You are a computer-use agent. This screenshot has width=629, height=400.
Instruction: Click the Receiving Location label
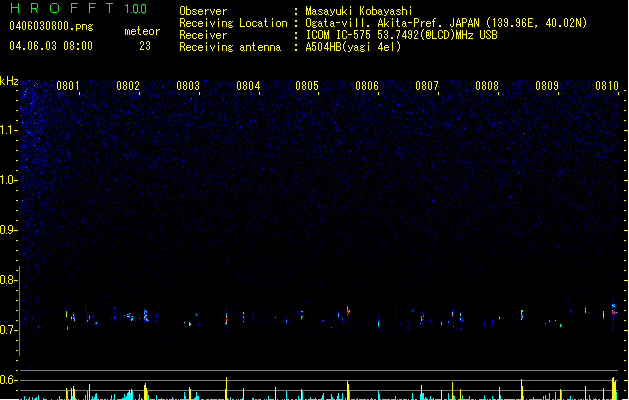pos(233,23)
